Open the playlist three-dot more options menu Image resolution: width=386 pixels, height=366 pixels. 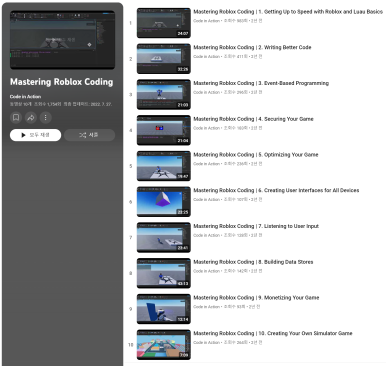[46, 117]
